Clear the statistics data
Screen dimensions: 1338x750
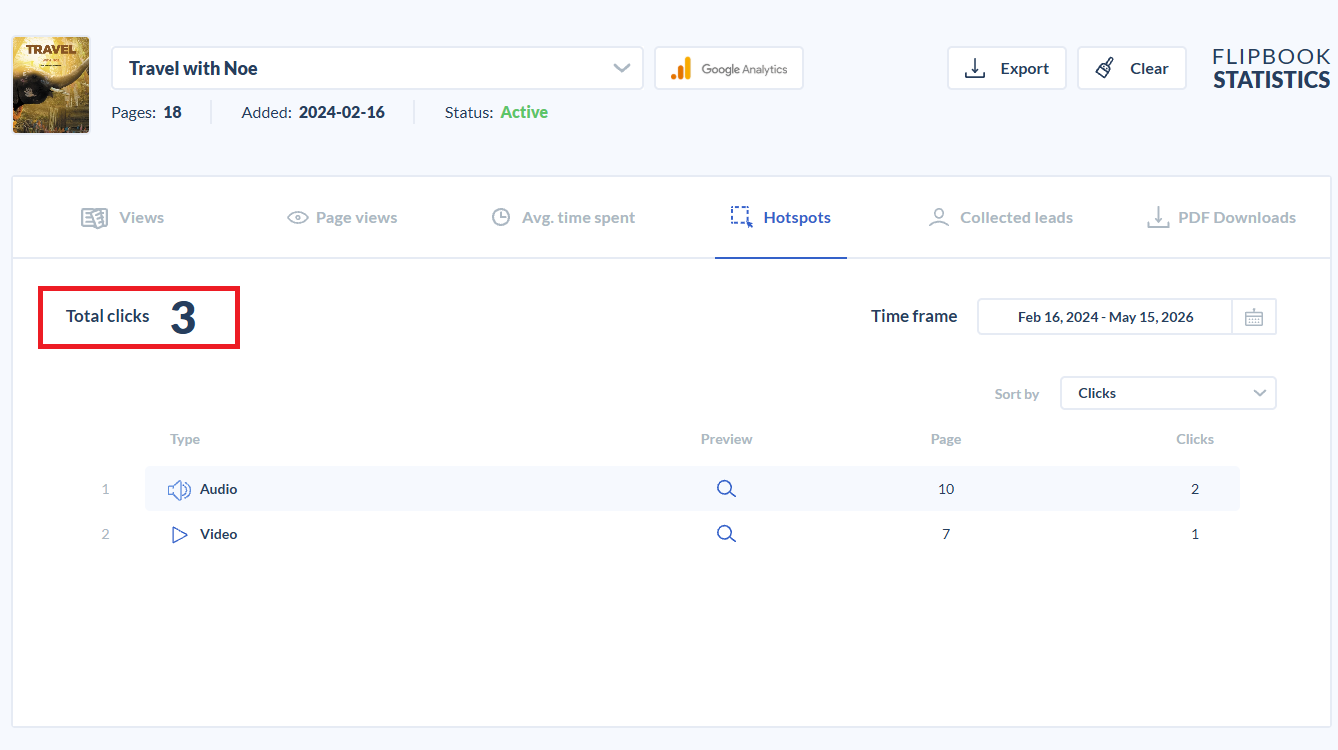pos(1132,68)
